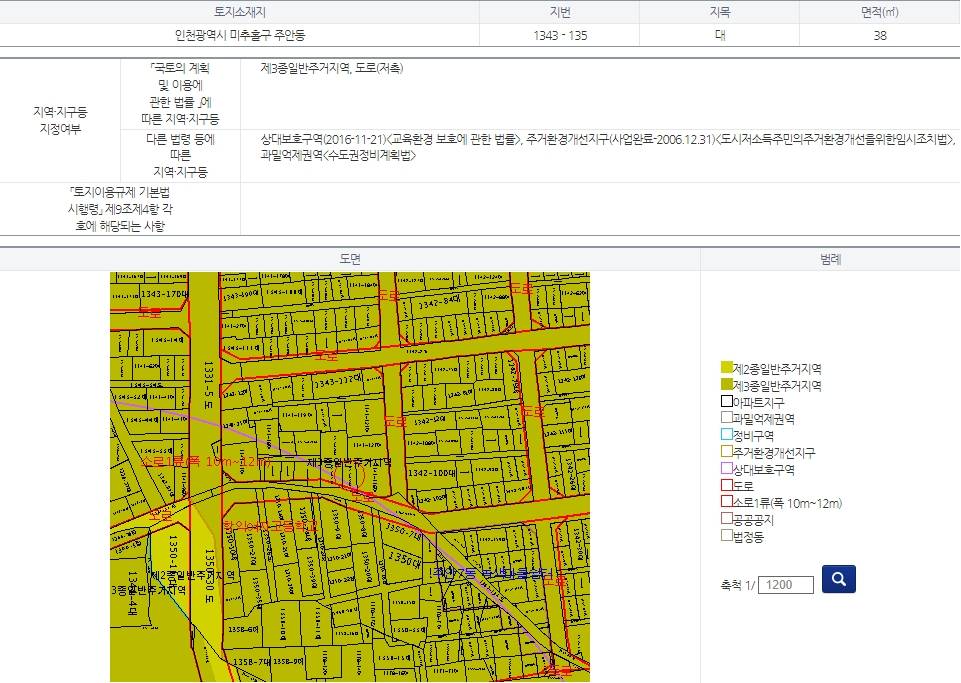Select the lot number 1343 - 135
Viewport: 961px width, 683px height.
click(x=560, y=36)
